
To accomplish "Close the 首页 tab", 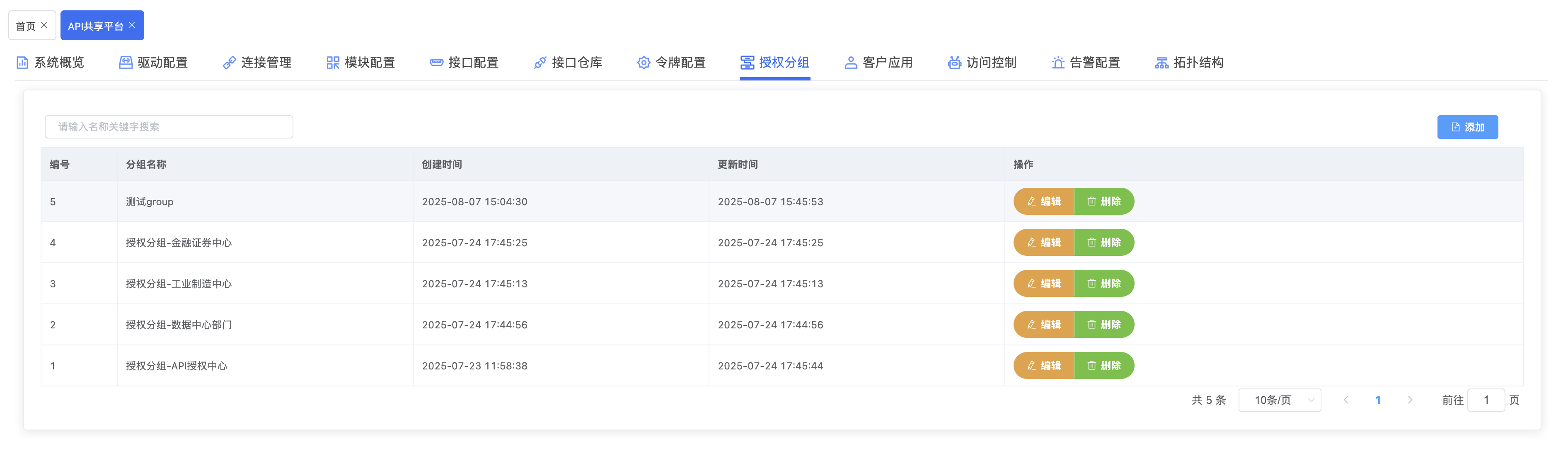I will pos(44,25).
